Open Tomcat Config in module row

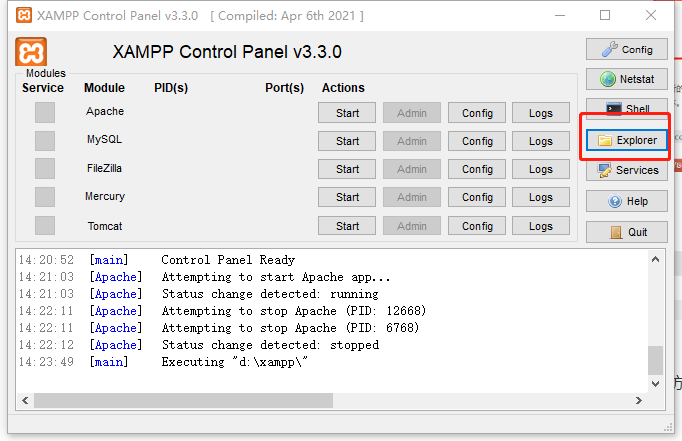tap(477, 226)
